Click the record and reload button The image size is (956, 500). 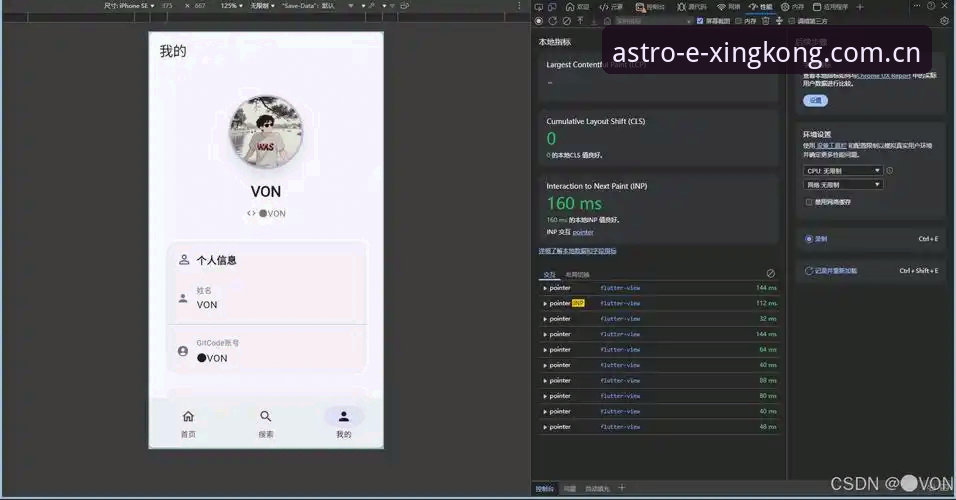pos(831,271)
